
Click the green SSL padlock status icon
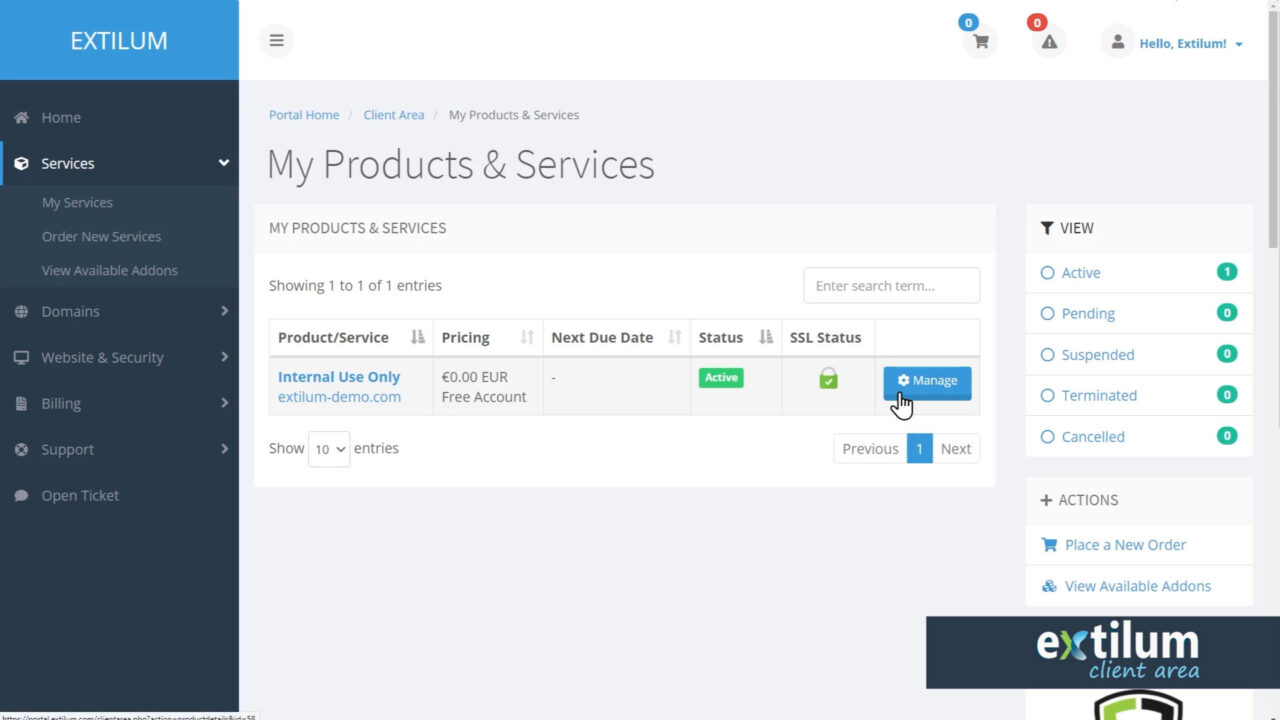pos(828,378)
